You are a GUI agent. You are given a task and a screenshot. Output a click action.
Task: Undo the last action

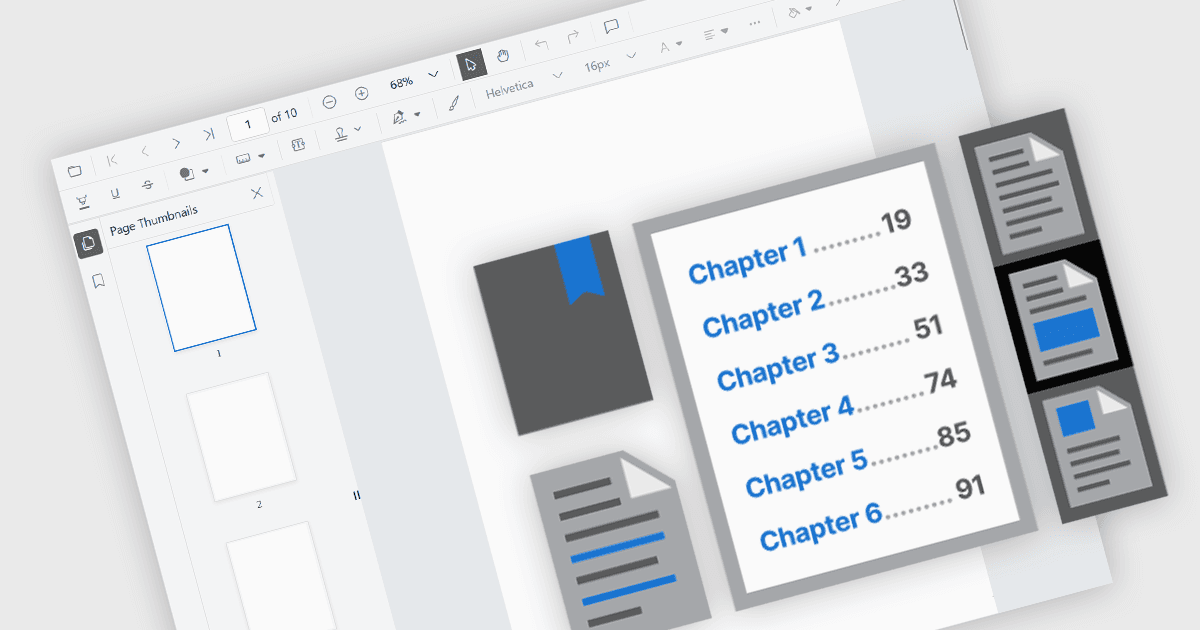541,45
